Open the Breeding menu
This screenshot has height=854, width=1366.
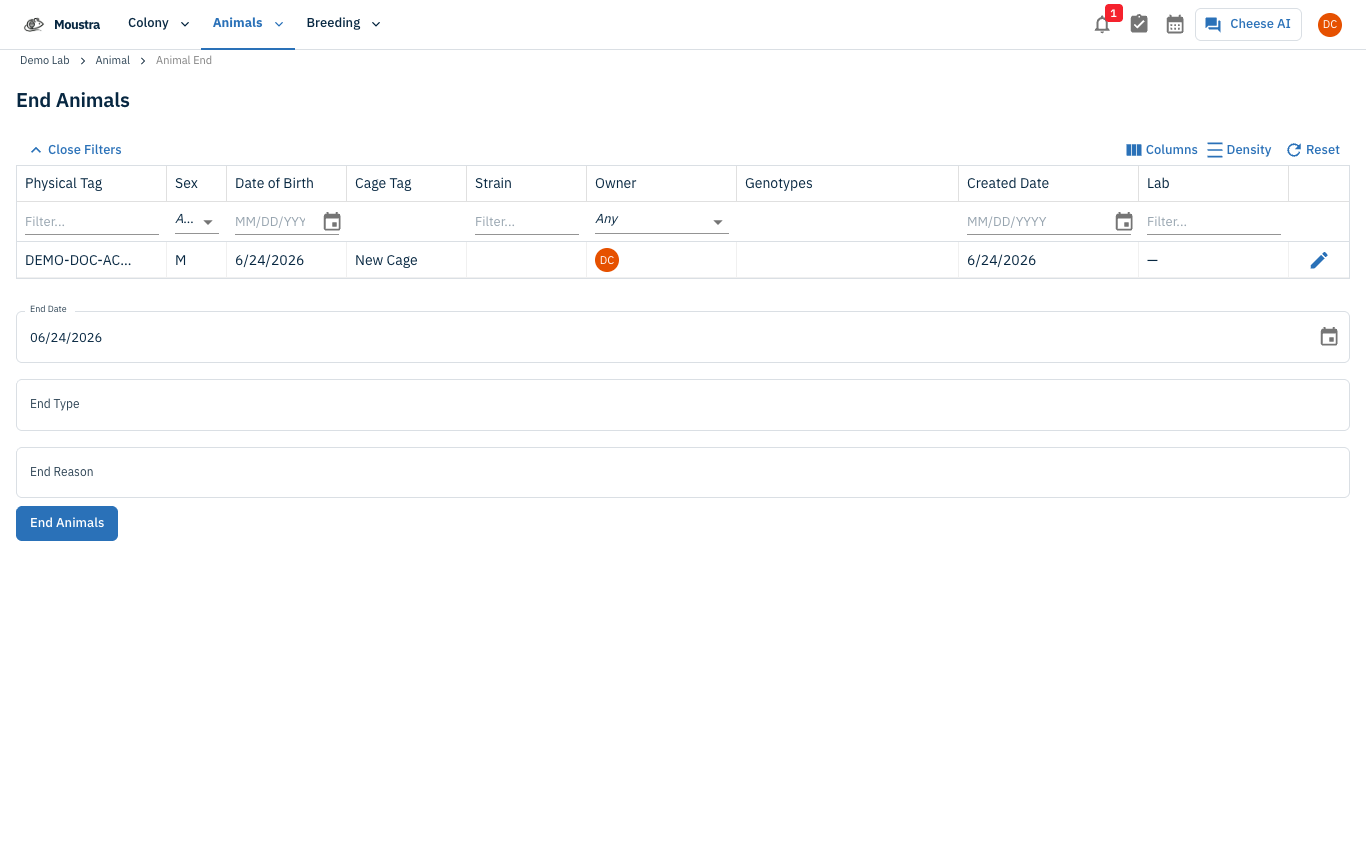(343, 24)
